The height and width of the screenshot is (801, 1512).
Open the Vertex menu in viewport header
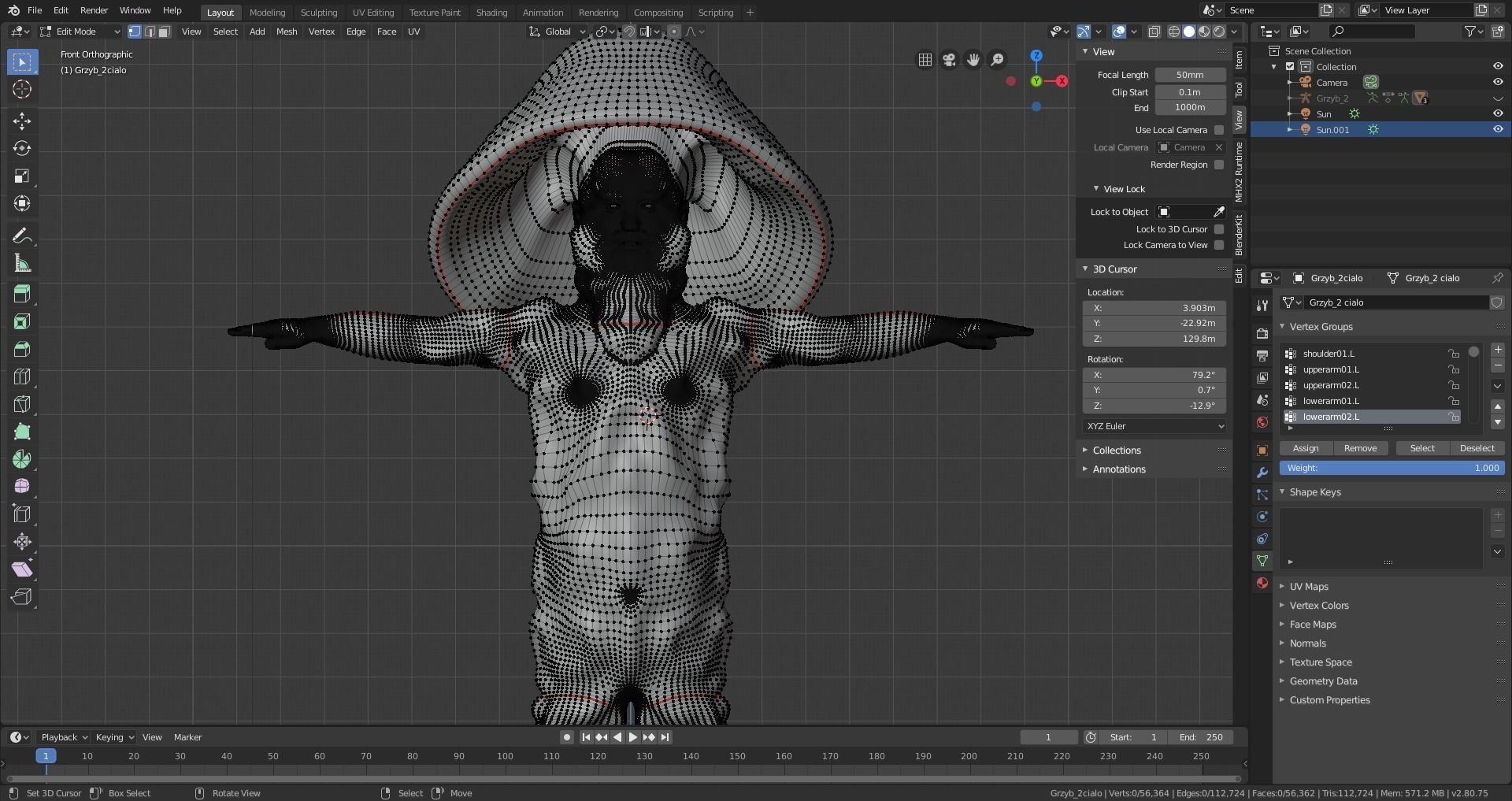(321, 32)
